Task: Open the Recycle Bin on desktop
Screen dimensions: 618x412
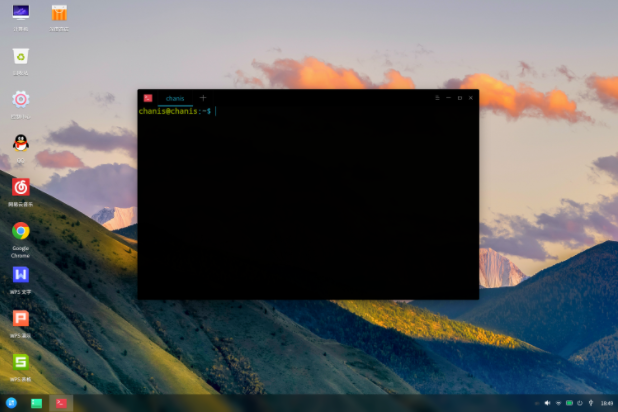Action: click(21, 56)
